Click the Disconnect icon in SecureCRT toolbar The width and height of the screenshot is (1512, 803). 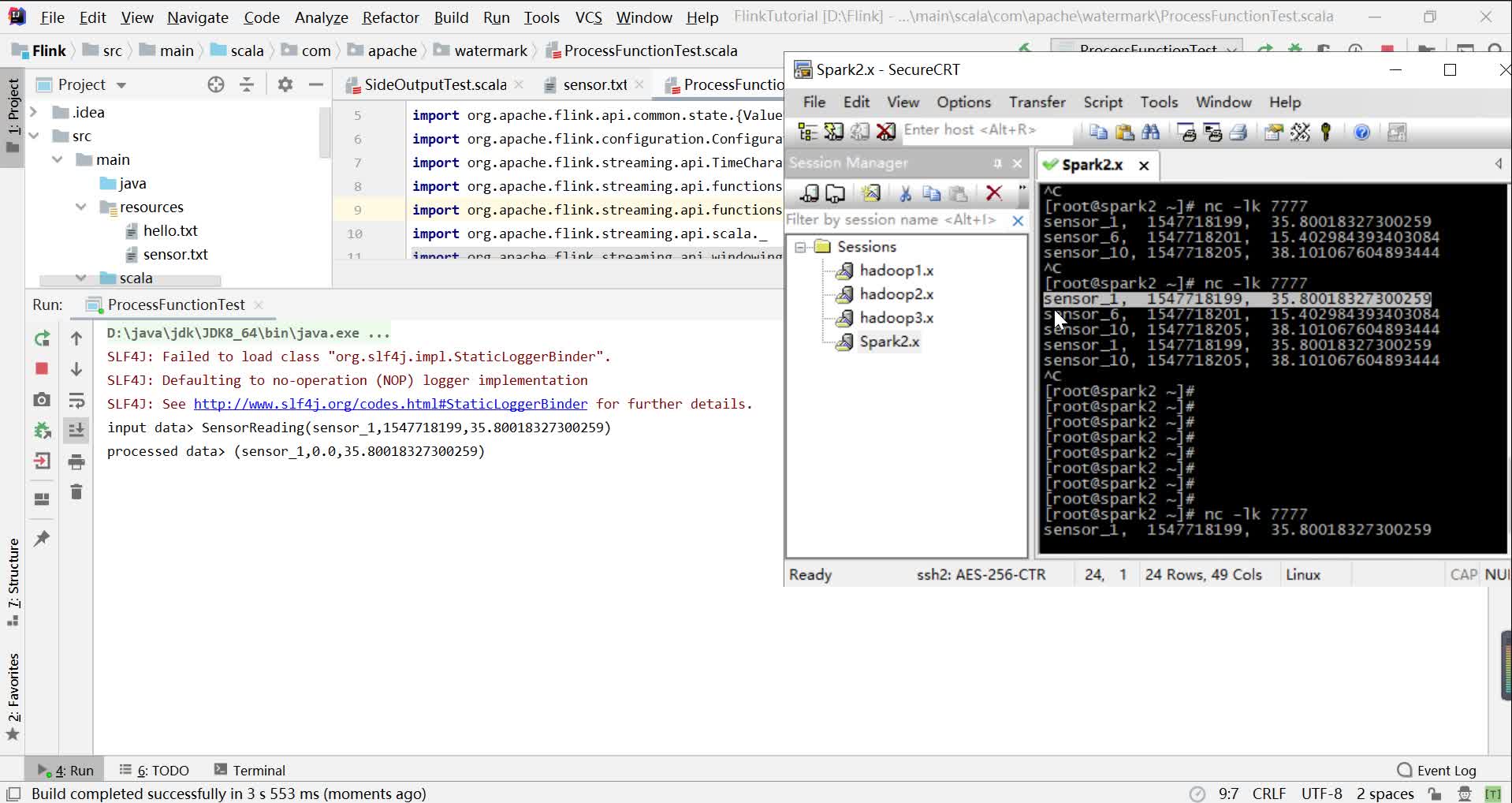pyautogui.click(x=886, y=132)
